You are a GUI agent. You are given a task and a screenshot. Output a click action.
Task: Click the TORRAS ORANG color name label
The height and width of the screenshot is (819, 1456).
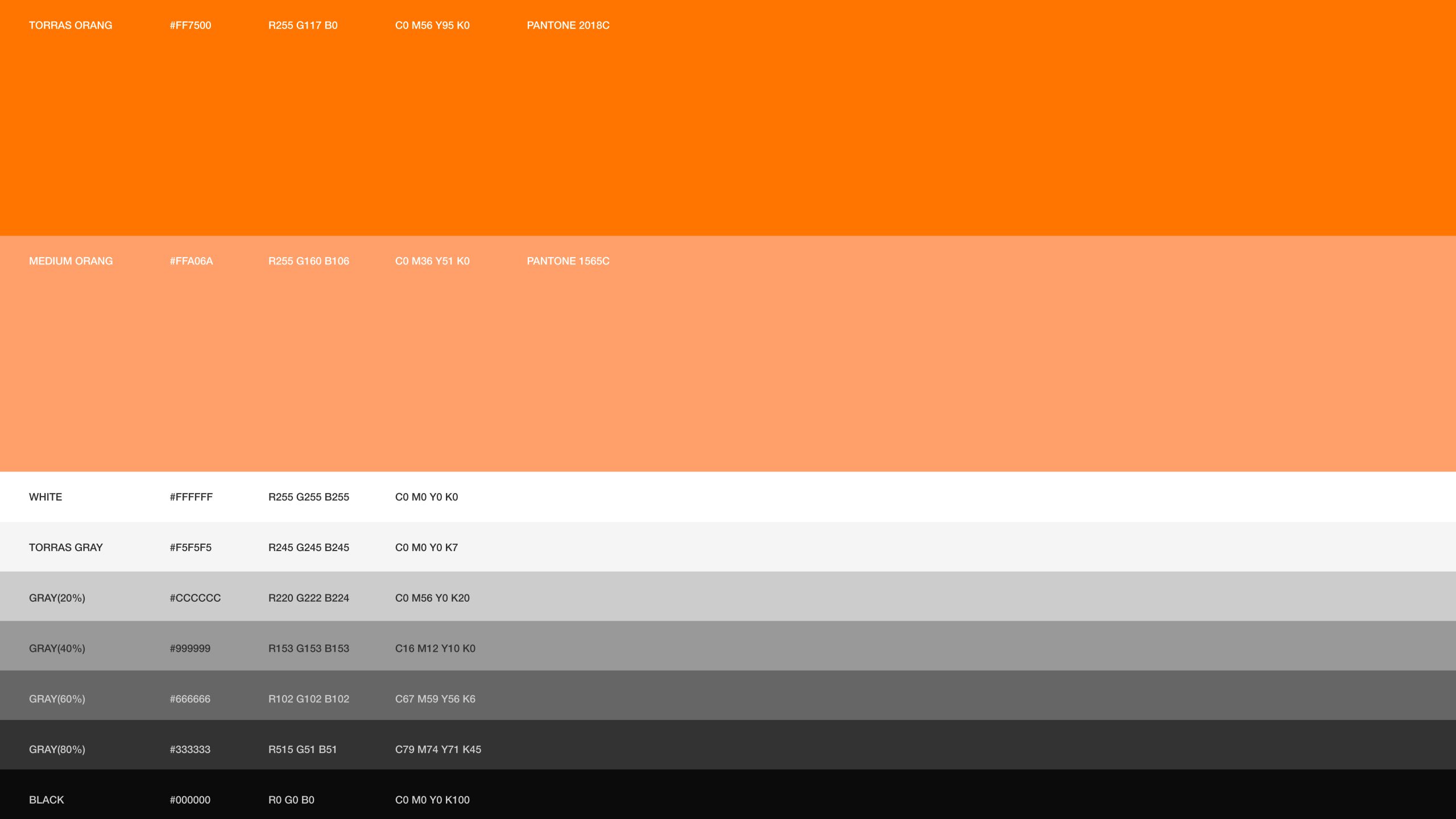click(x=71, y=26)
